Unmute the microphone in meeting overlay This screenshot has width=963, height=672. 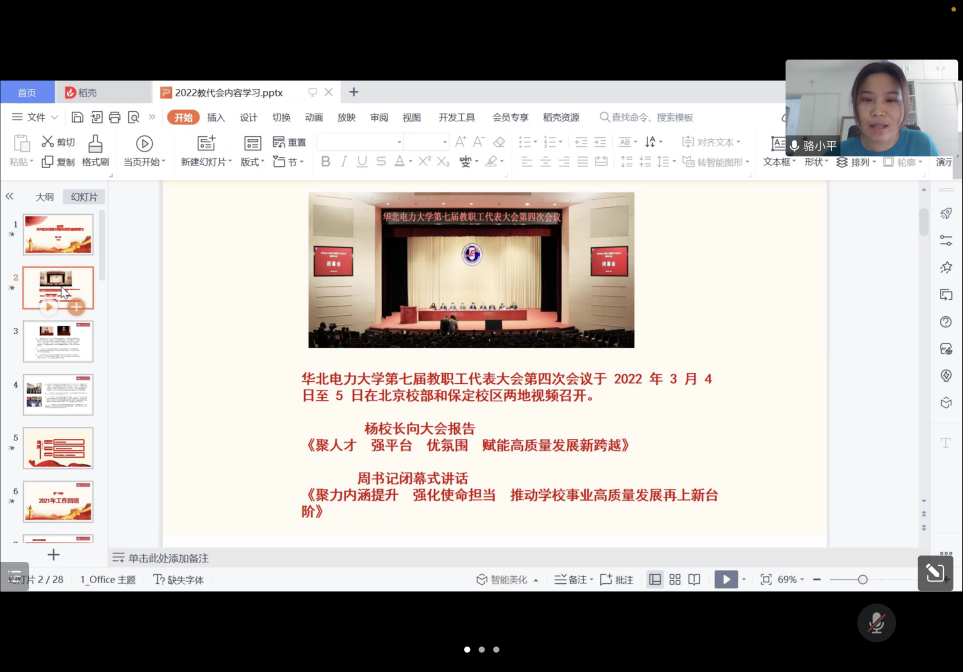click(x=876, y=623)
